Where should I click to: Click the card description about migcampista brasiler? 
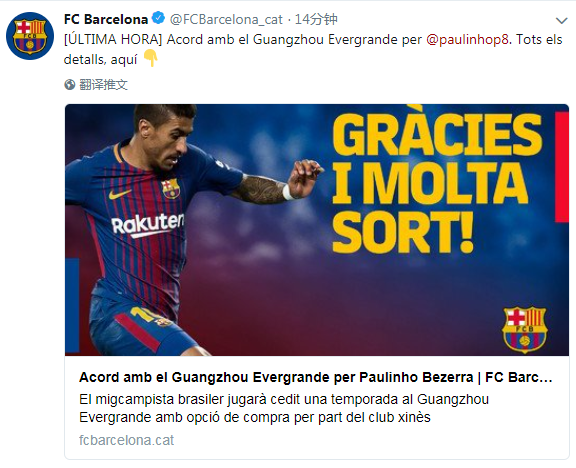click(284, 408)
